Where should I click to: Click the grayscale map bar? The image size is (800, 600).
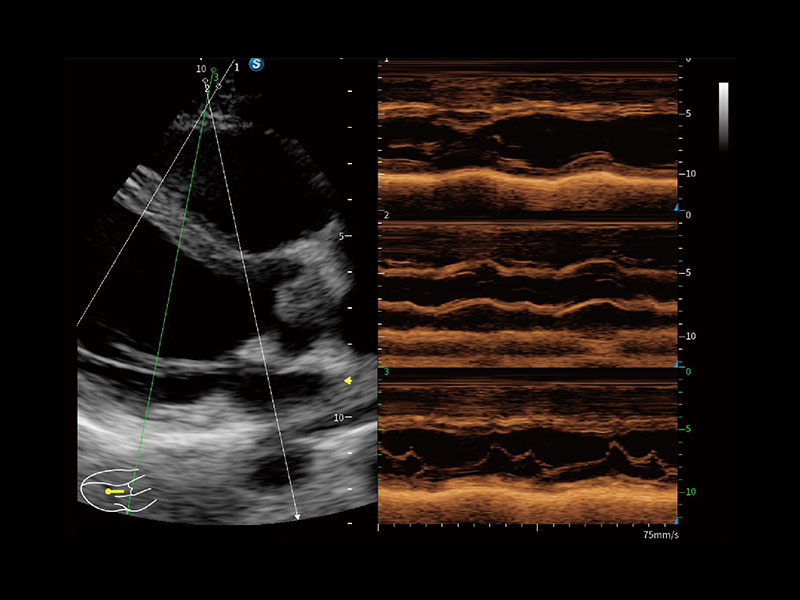click(723, 115)
